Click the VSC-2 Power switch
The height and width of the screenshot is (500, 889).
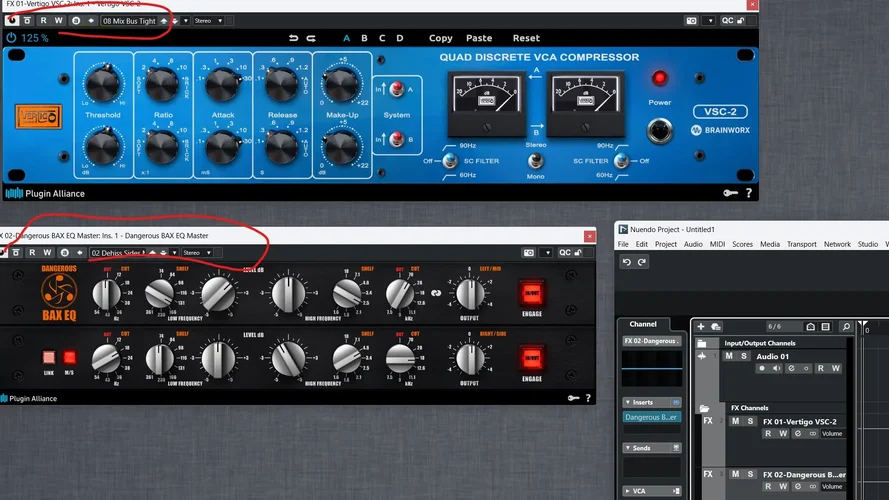(659, 131)
